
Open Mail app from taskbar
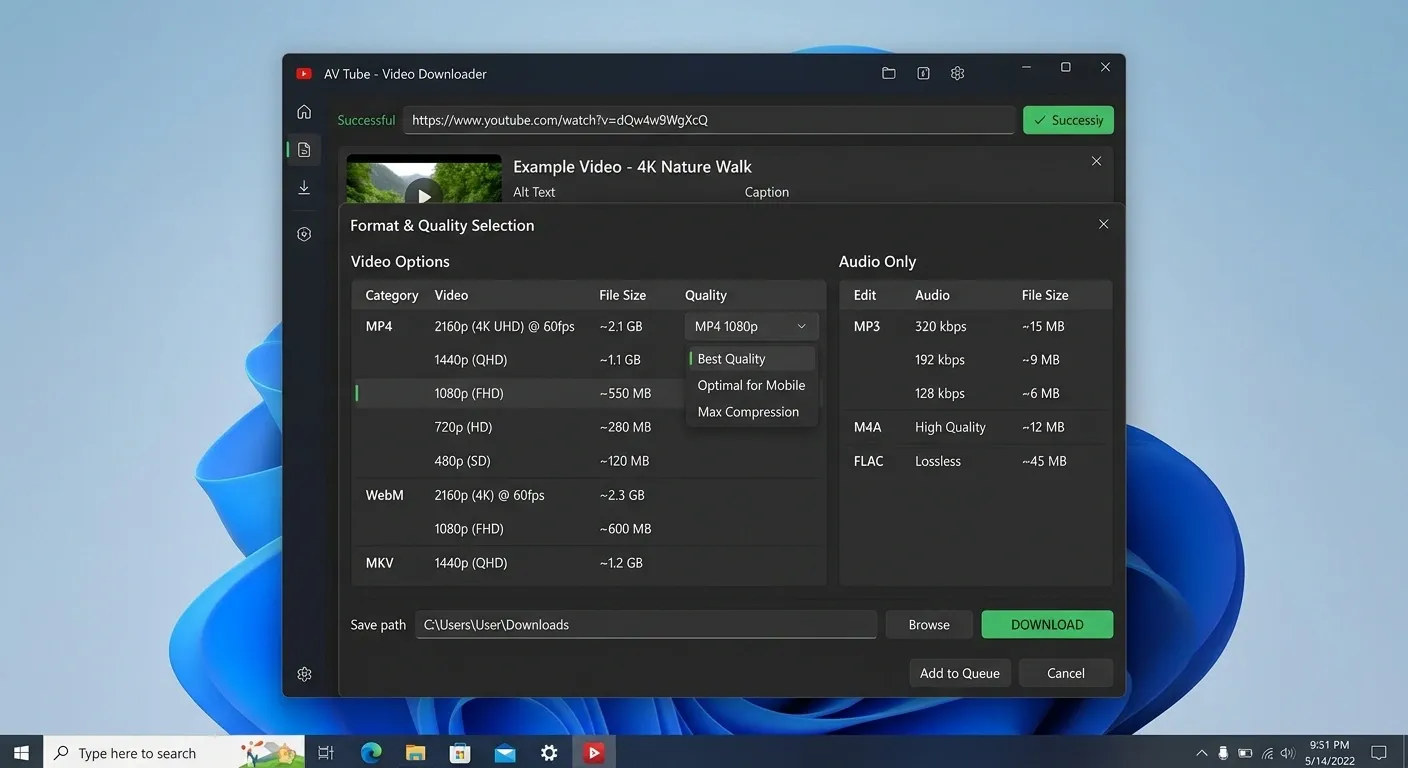(505, 753)
